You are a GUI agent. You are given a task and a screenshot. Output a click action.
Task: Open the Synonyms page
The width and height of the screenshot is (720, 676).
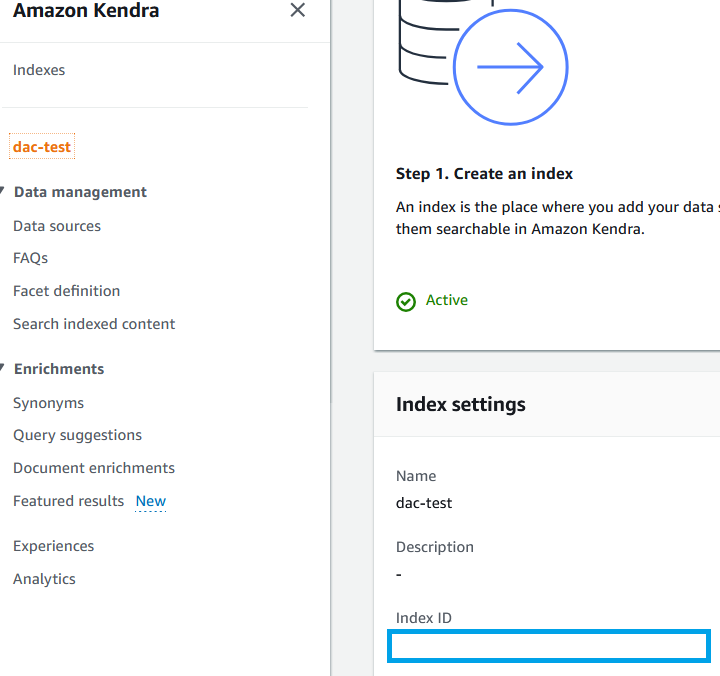click(48, 403)
